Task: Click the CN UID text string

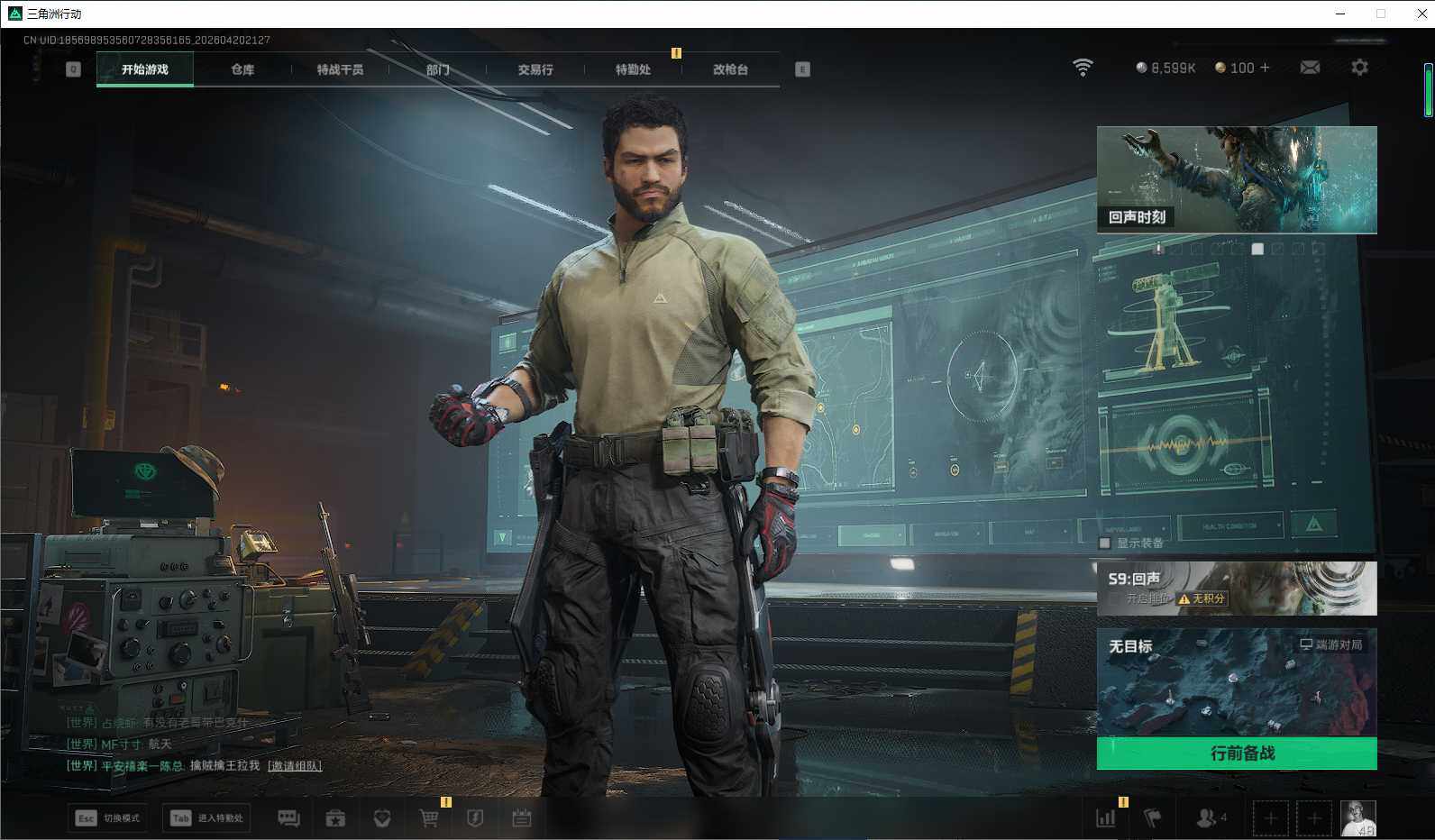Action: tap(147, 40)
